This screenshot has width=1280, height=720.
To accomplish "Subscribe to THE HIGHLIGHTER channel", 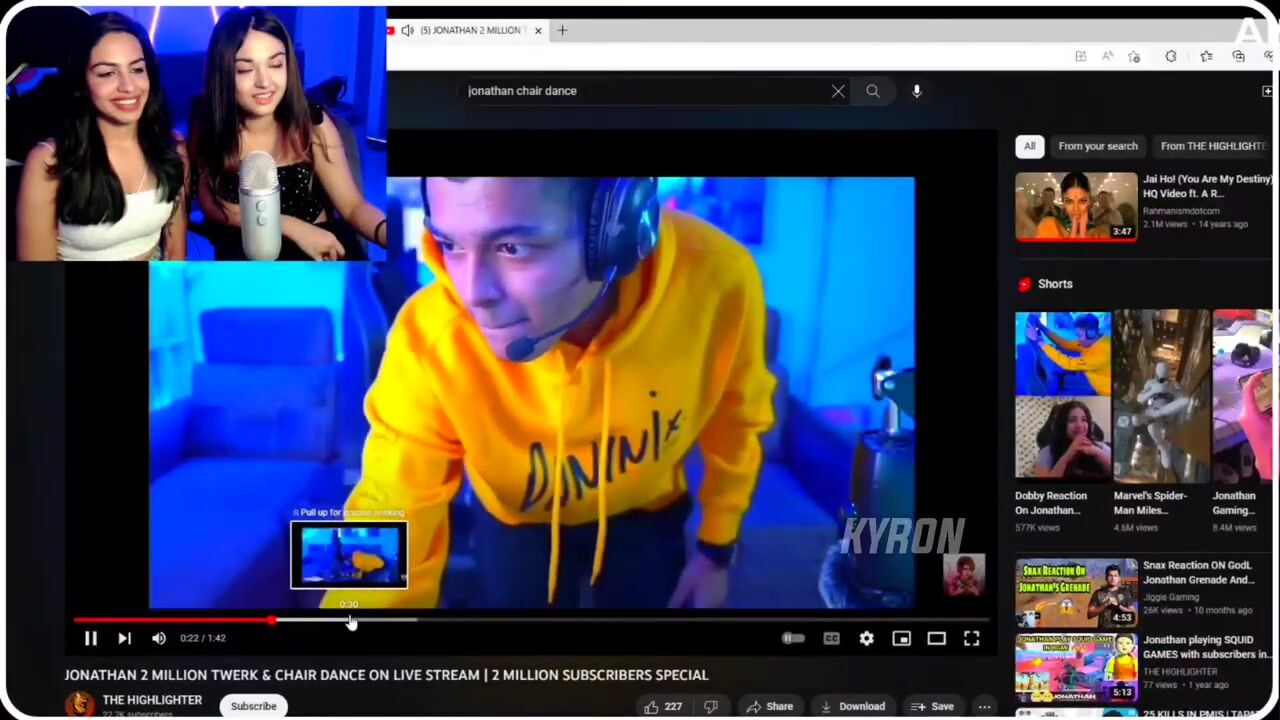I will pos(253,706).
